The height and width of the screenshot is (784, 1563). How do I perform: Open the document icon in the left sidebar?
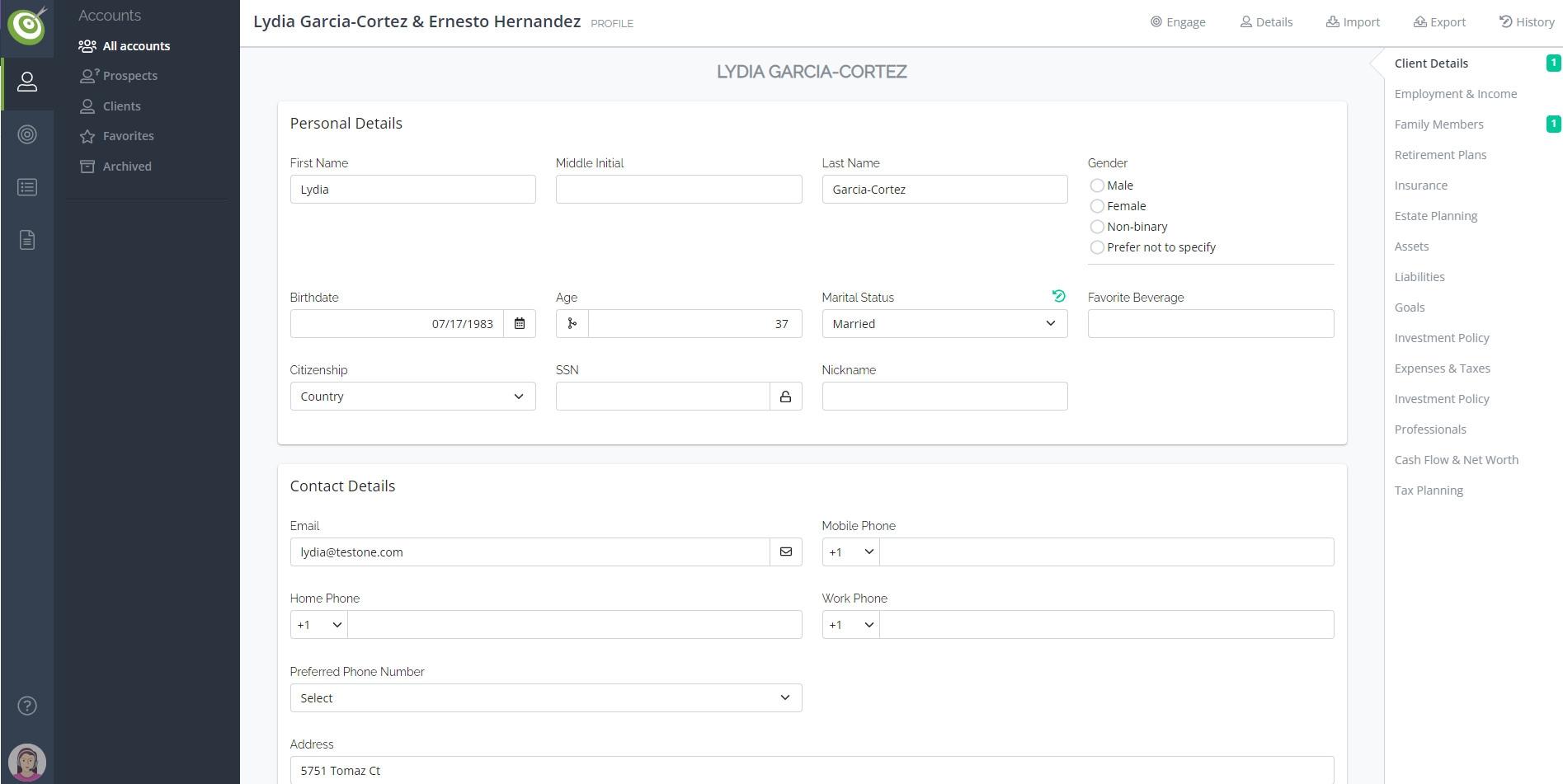pos(27,239)
